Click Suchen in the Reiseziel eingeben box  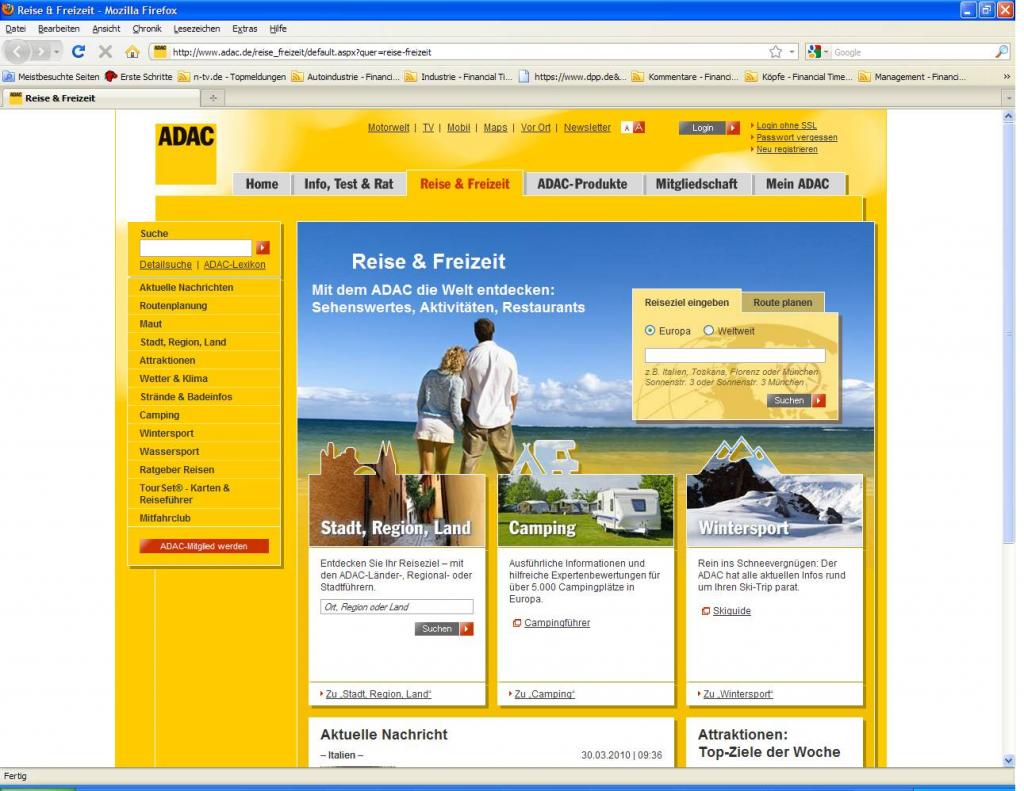point(796,400)
